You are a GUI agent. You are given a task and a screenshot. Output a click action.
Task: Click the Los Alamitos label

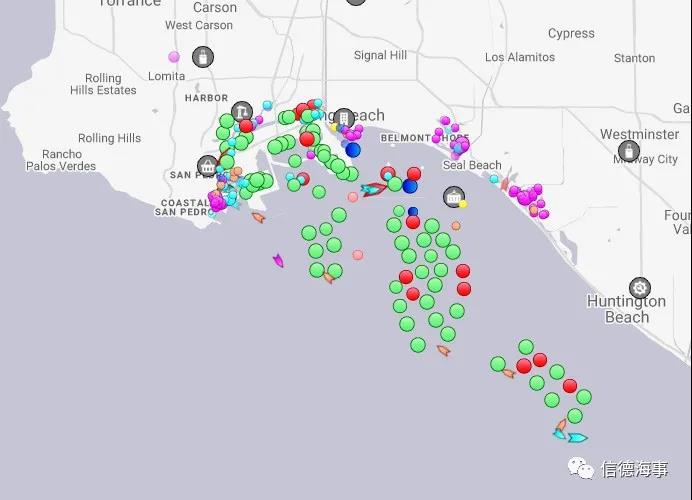(x=520, y=58)
